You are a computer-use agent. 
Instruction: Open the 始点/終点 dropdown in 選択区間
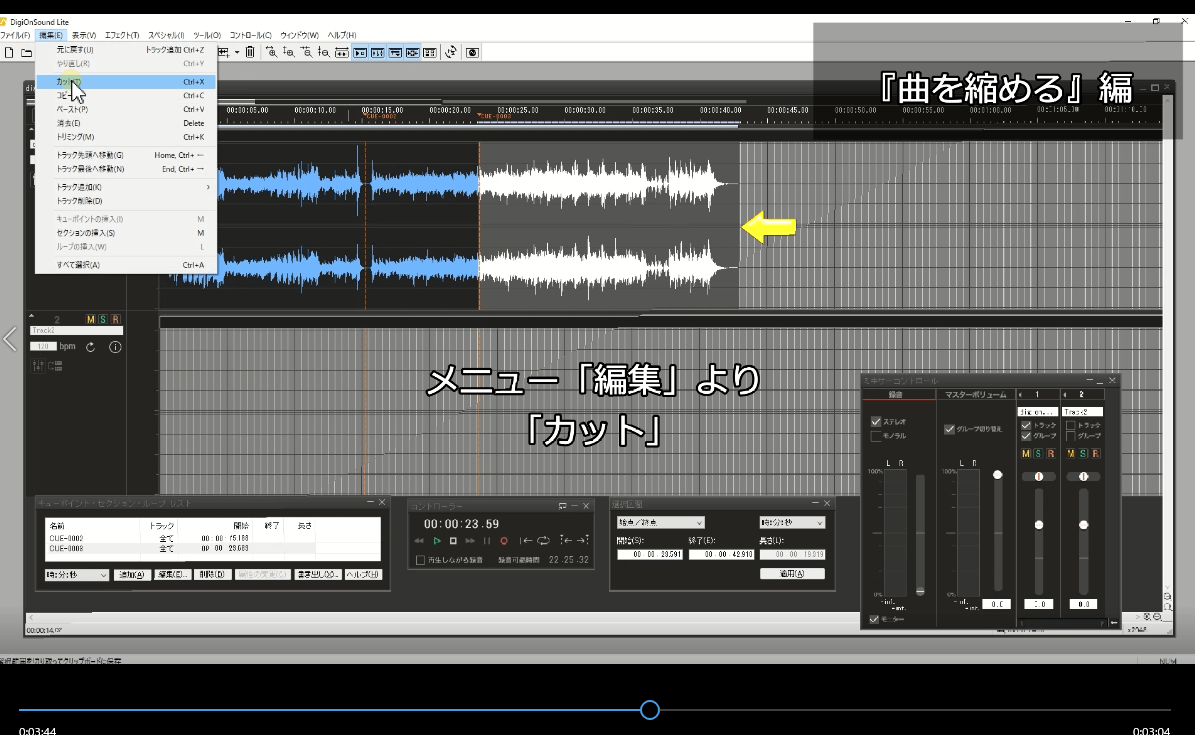tap(661, 522)
